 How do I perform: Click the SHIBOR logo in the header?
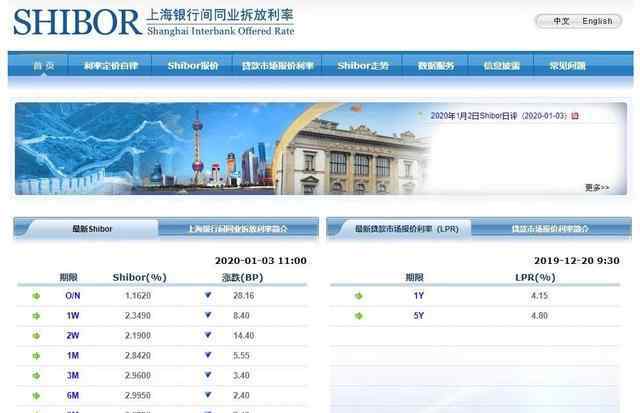[153, 22]
